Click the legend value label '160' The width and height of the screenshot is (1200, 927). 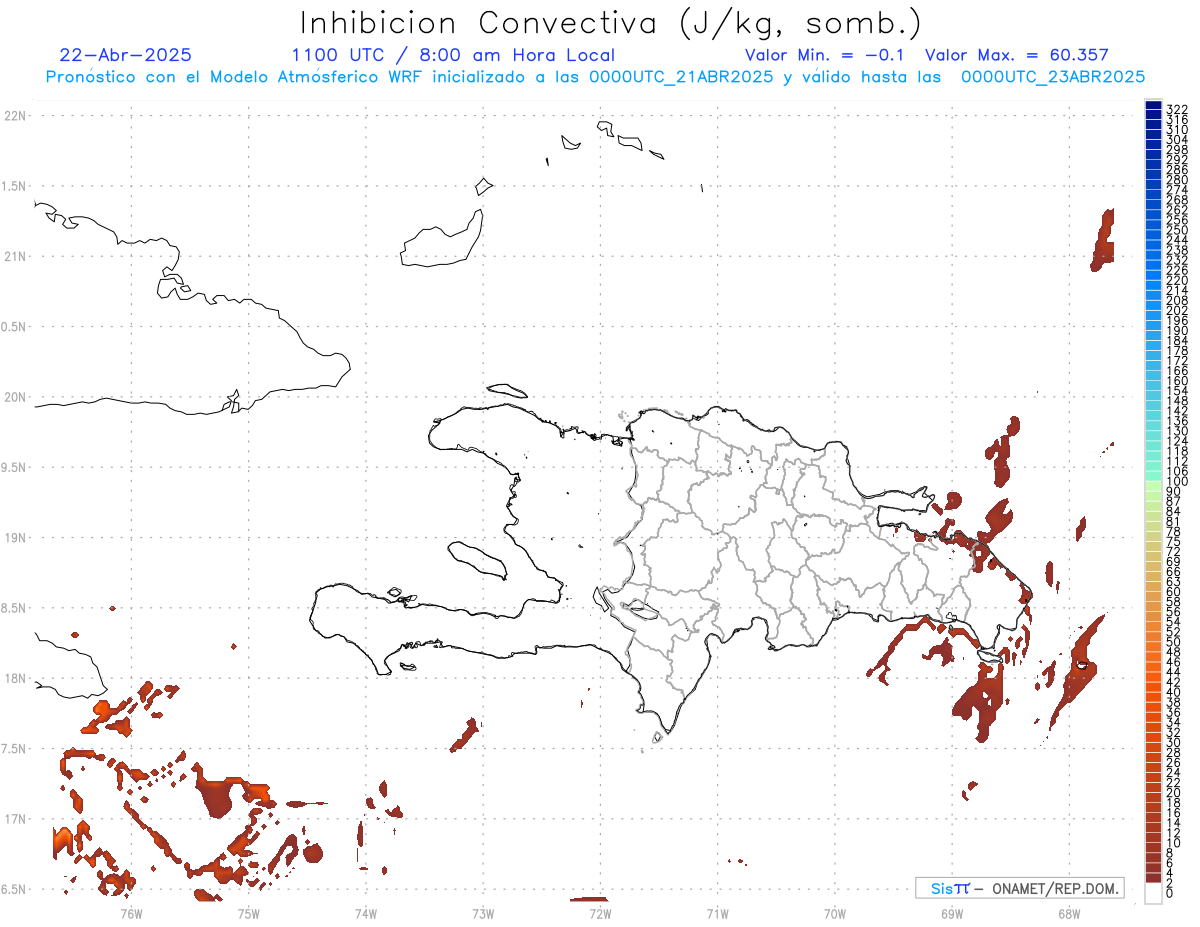tap(1177, 382)
